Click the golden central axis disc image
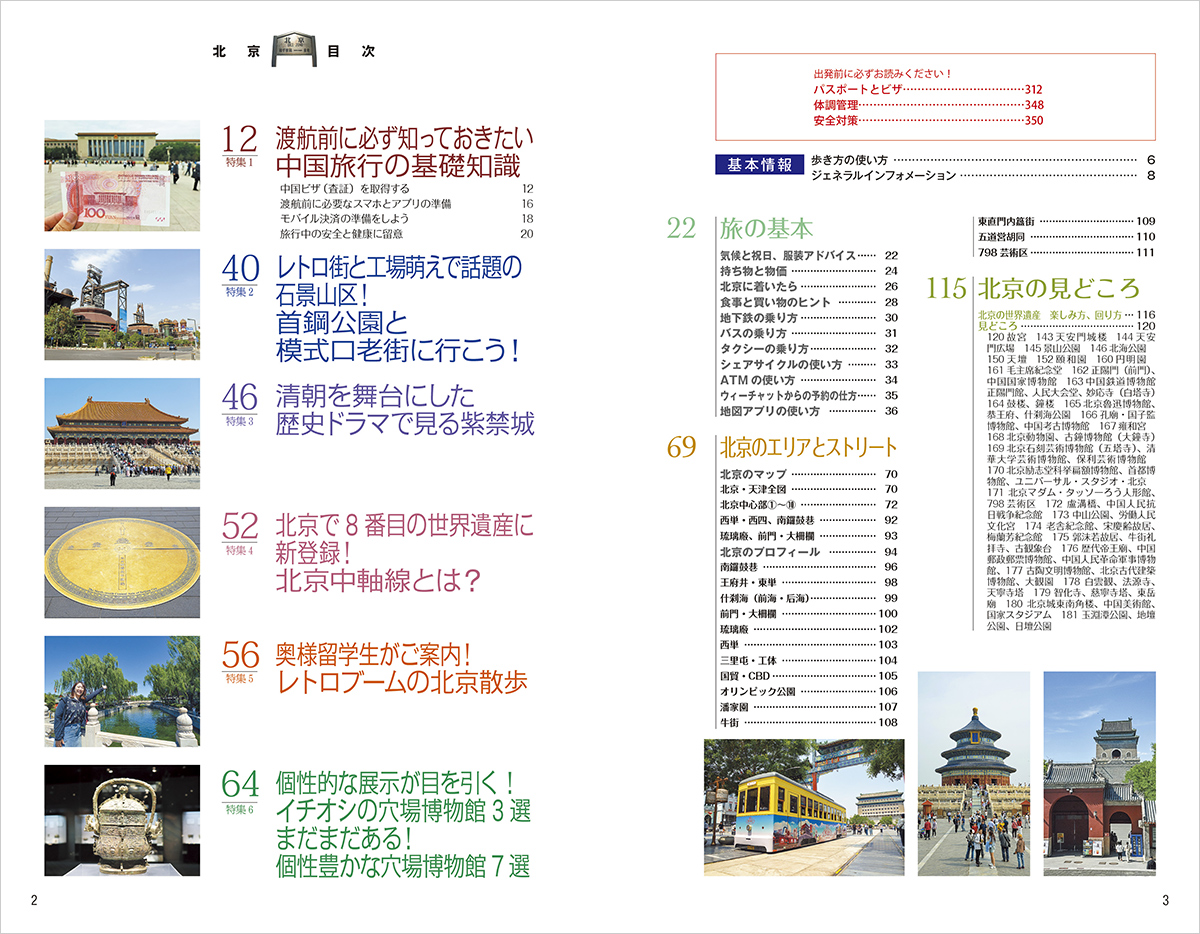Screen dimensions: 1200x934 coord(122,561)
